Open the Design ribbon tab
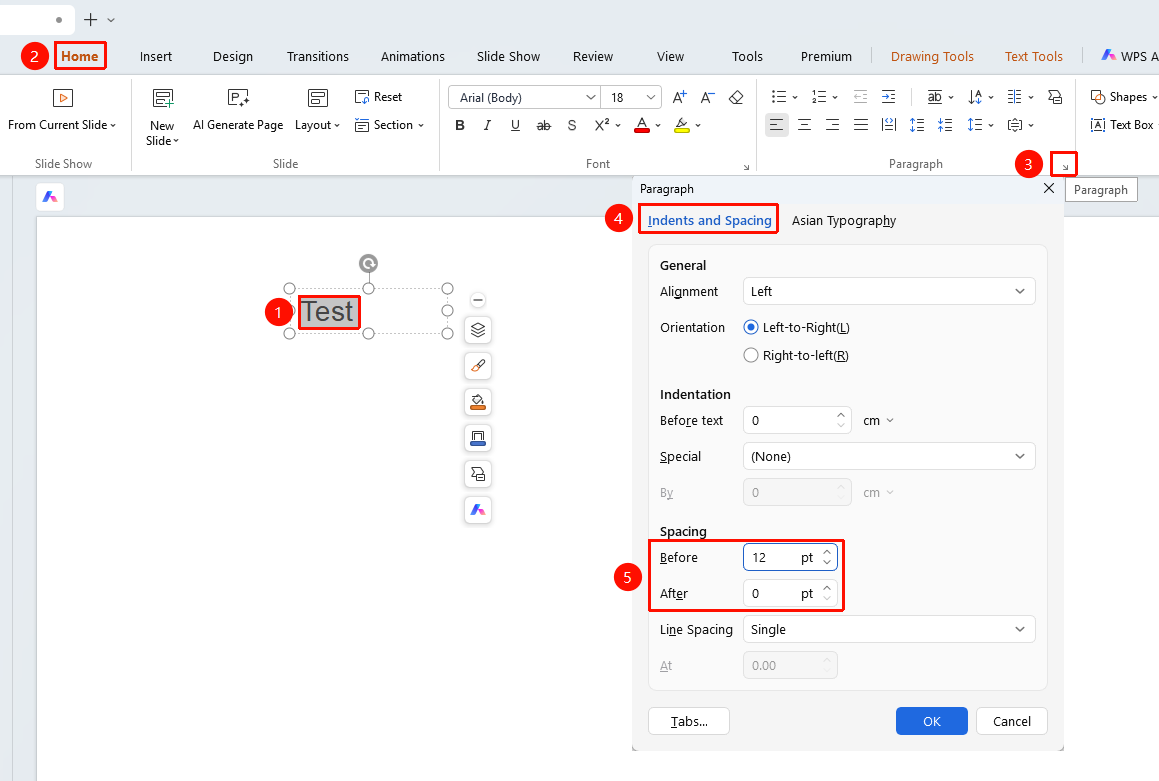 pos(233,56)
